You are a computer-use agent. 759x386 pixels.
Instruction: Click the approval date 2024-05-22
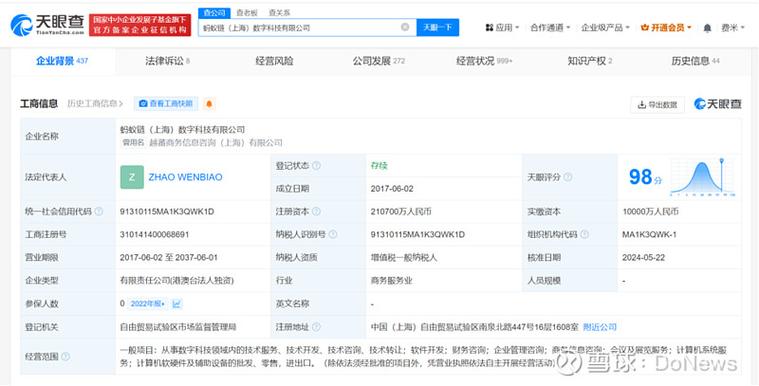(x=644, y=258)
